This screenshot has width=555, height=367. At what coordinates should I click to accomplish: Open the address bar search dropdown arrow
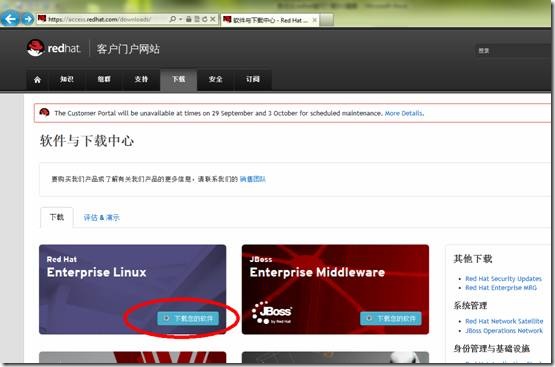click(x=181, y=19)
